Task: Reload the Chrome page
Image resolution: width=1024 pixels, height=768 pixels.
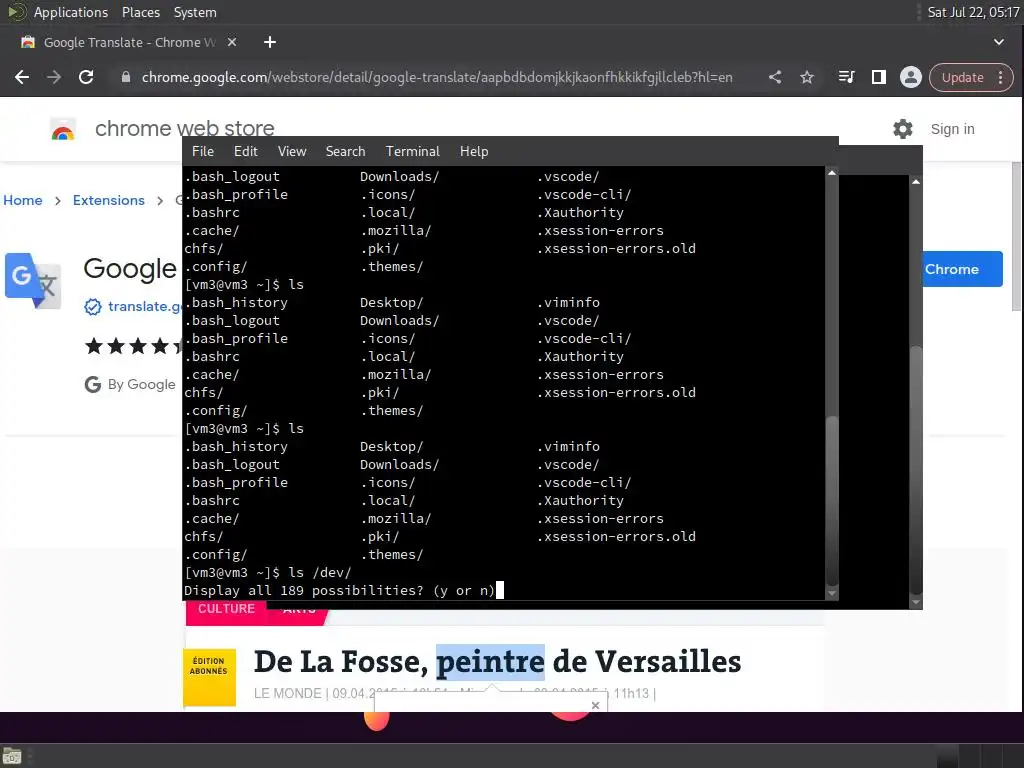Action: point(86,77)
